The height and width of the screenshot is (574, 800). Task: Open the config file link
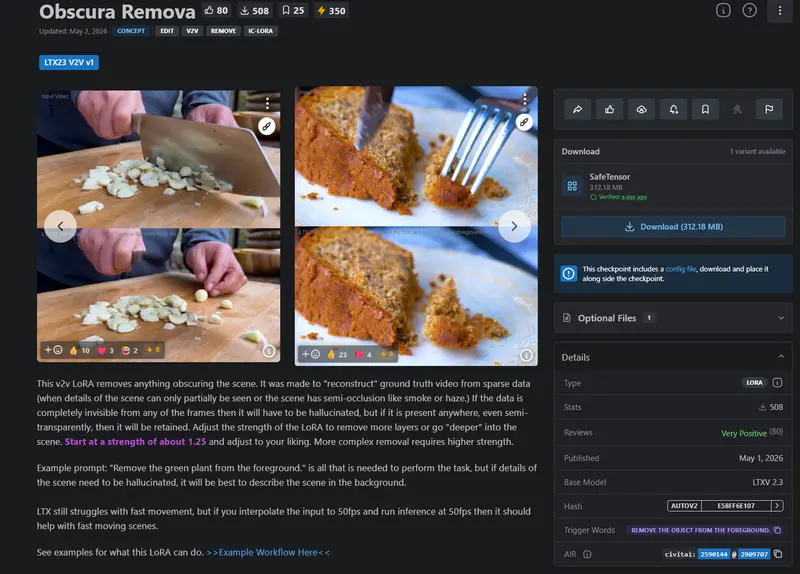point(681,269)
